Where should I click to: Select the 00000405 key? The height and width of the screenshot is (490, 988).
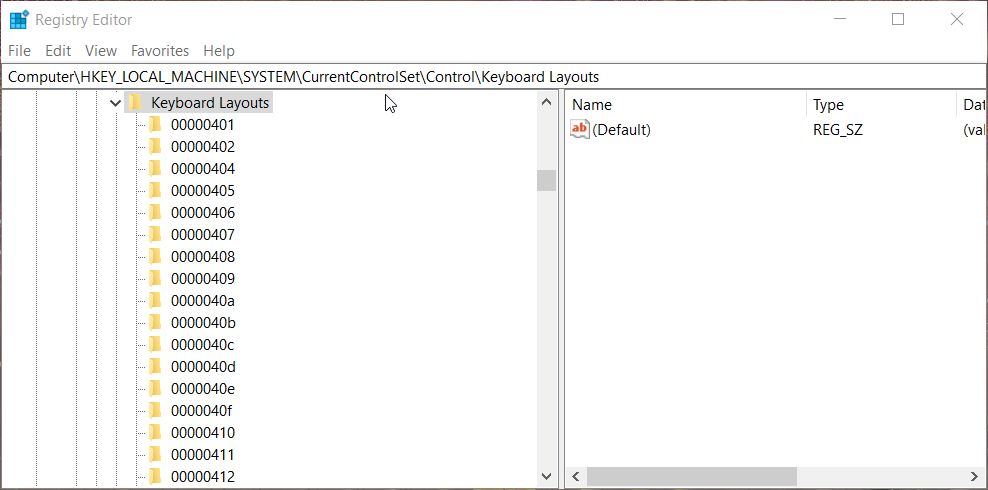(202, 191)
